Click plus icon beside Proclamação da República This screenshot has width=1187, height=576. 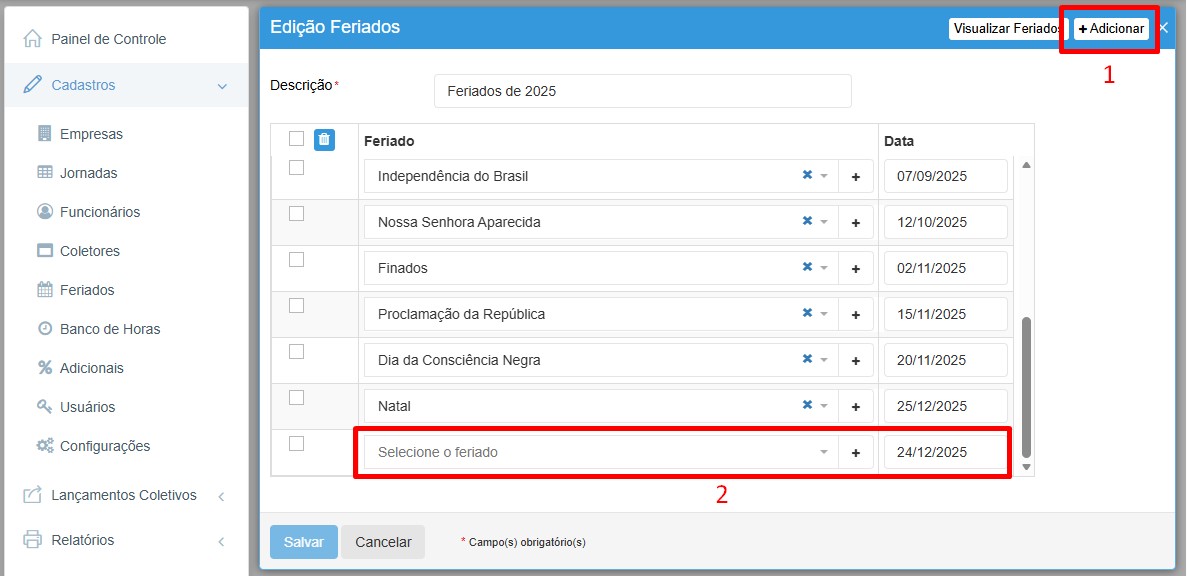855,315
